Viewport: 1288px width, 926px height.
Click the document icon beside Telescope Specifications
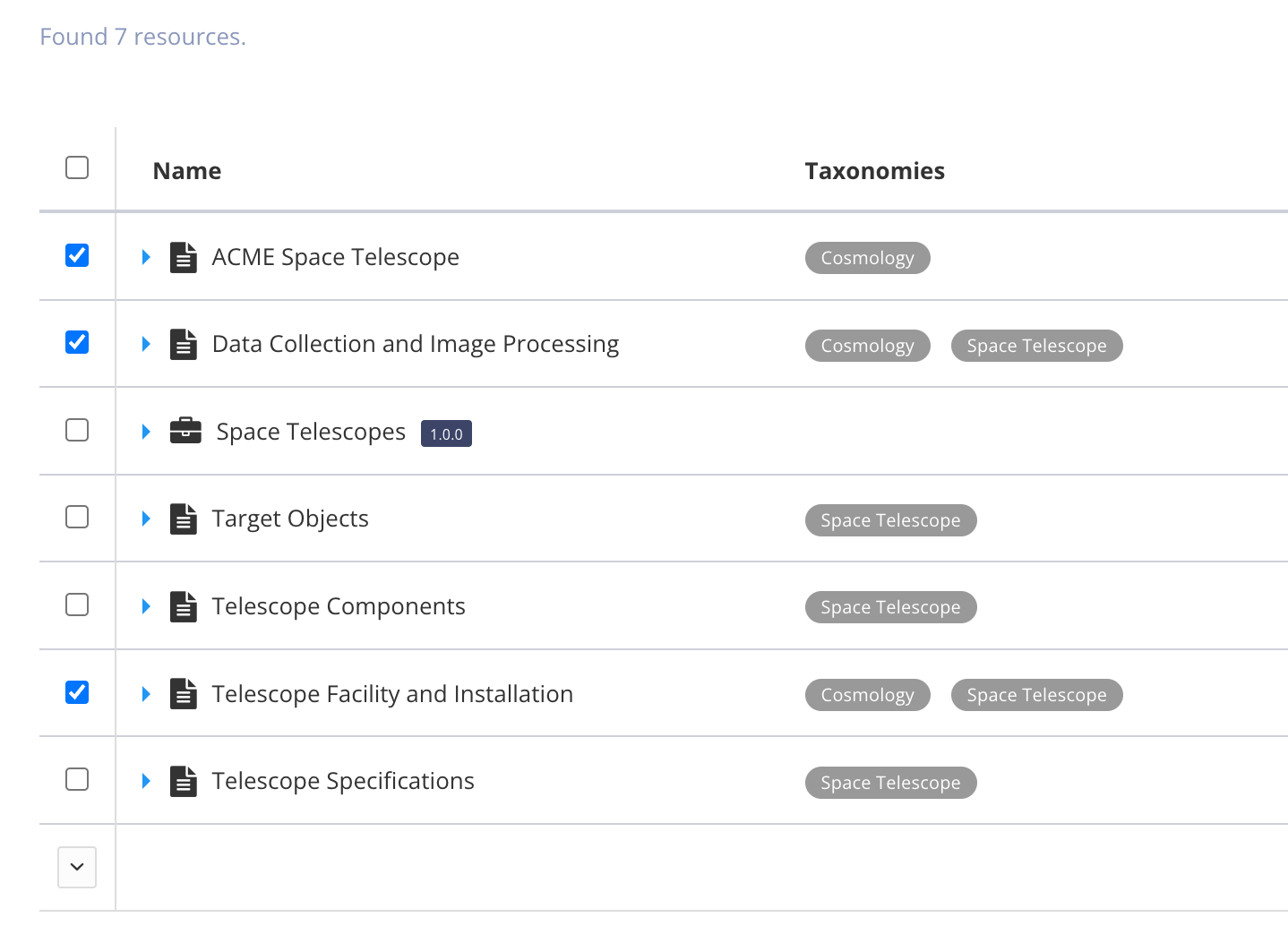pyautogui.click(x=184, y=780)
